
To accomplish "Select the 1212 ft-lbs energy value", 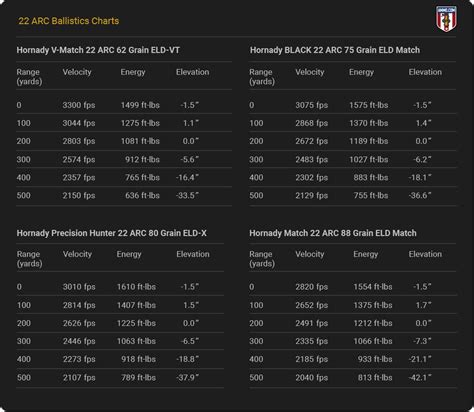I will pyautogui.click(x=373, y=323).
